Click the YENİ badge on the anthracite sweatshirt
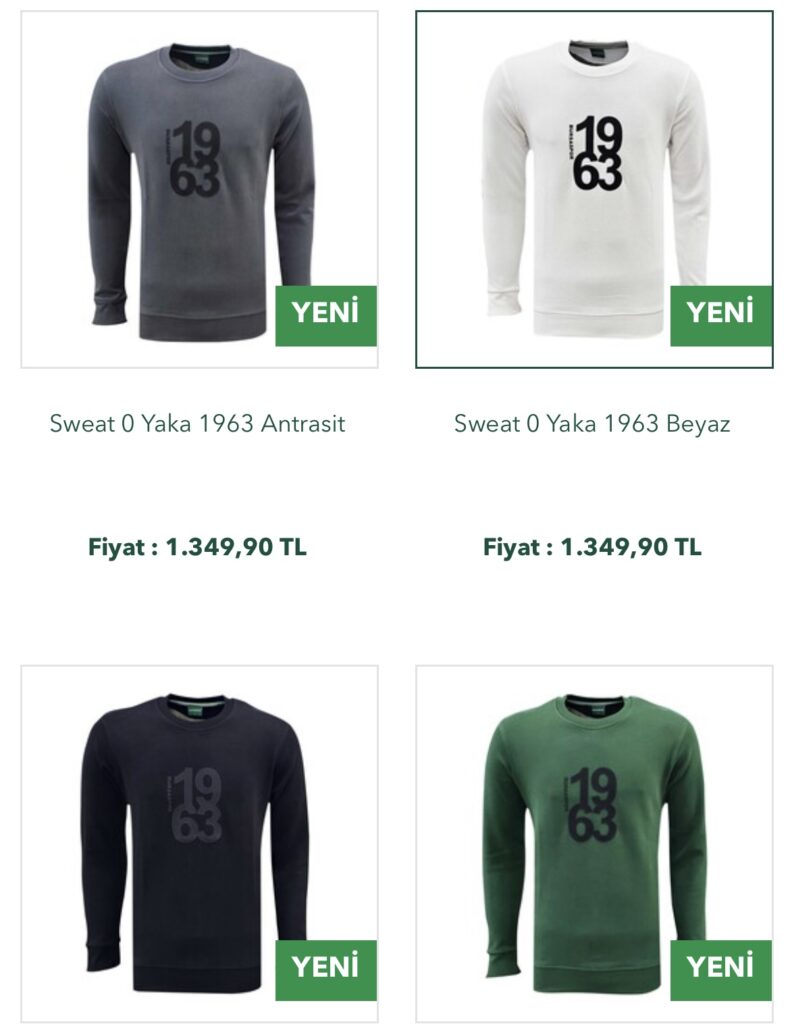Viewport: 790px width, 1024px height. (x=326, y=315)
